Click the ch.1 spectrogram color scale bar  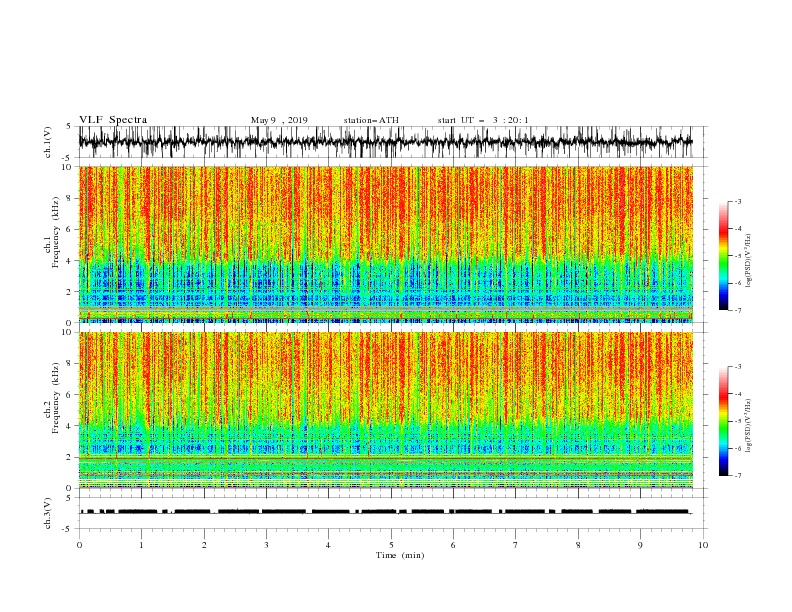(723, 256)
